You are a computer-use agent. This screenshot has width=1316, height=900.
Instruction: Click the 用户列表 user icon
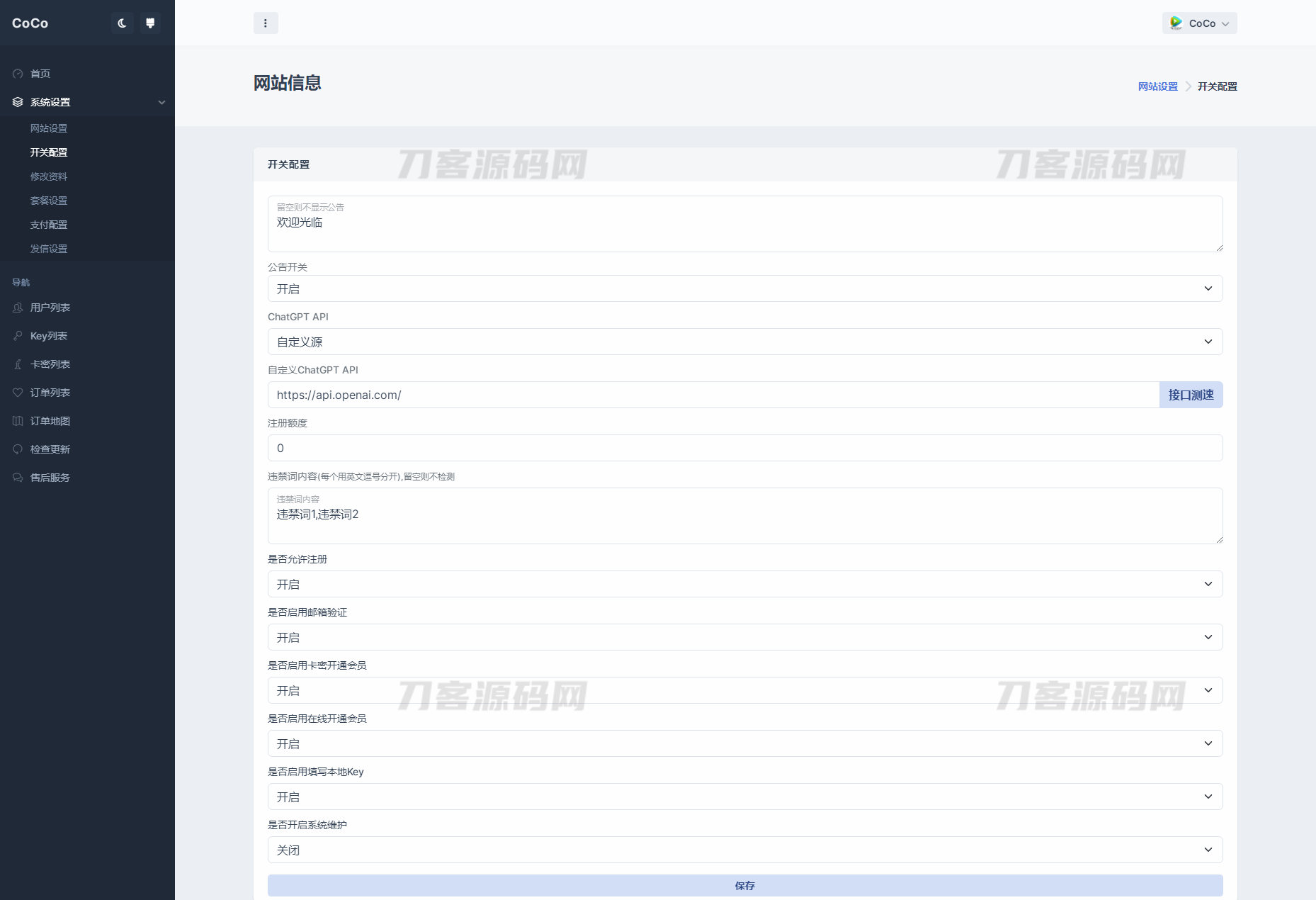[x=18, y=308]
